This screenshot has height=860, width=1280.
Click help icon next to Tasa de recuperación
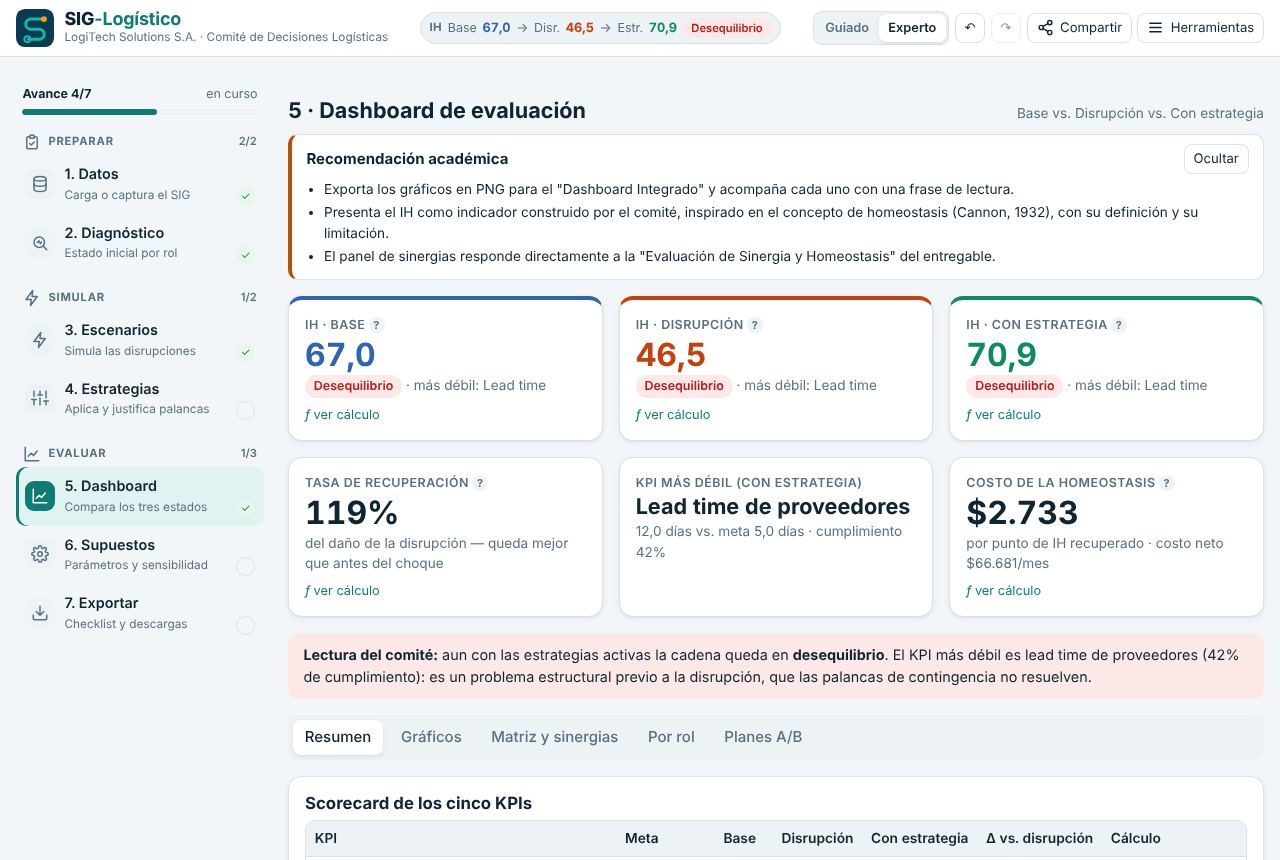point(480,483)
